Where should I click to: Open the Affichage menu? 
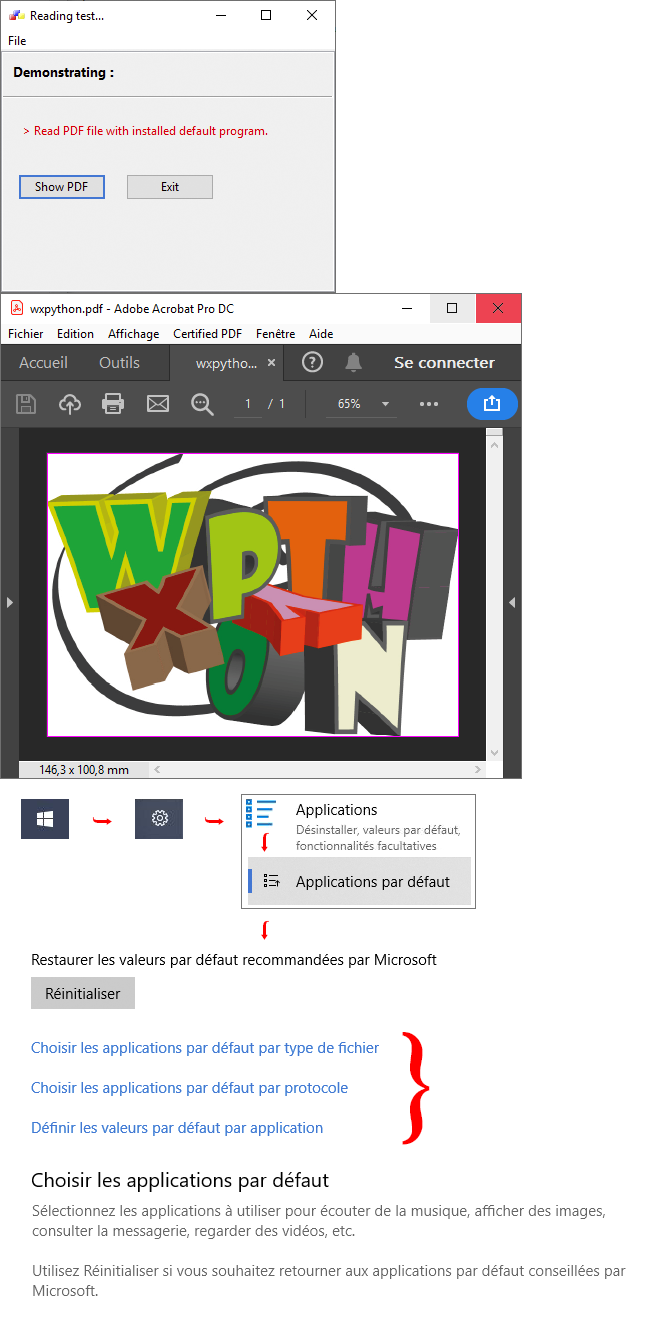[x=133, y=334]
